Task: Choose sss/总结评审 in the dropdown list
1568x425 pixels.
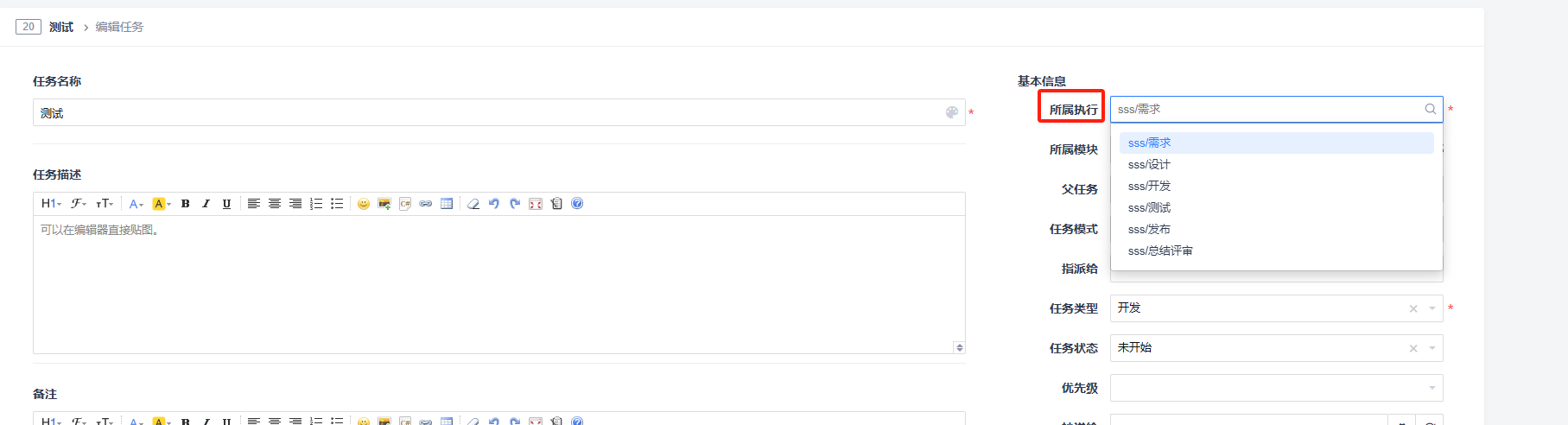Action: [1160, 251]
